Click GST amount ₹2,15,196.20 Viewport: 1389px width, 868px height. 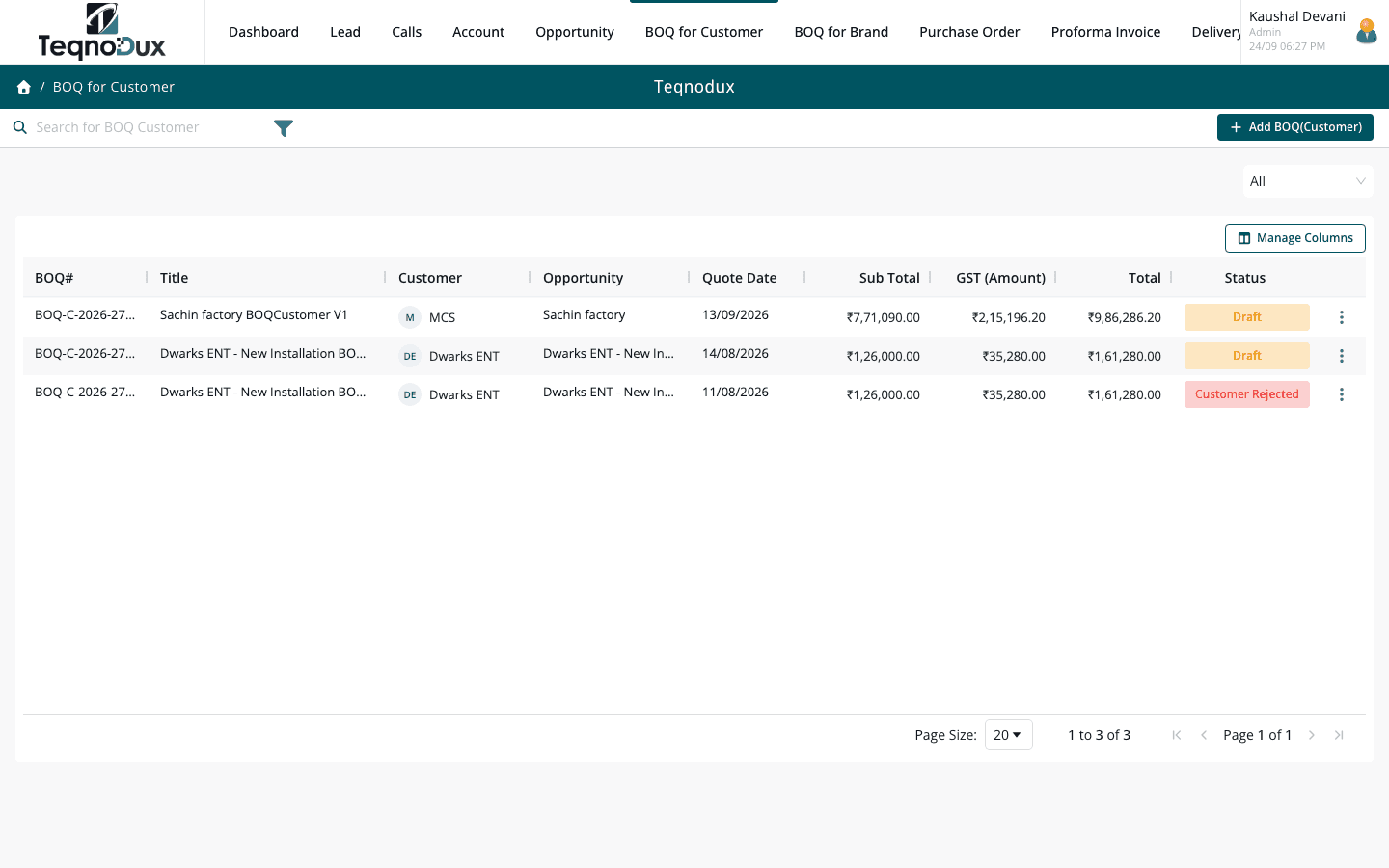1009,317
